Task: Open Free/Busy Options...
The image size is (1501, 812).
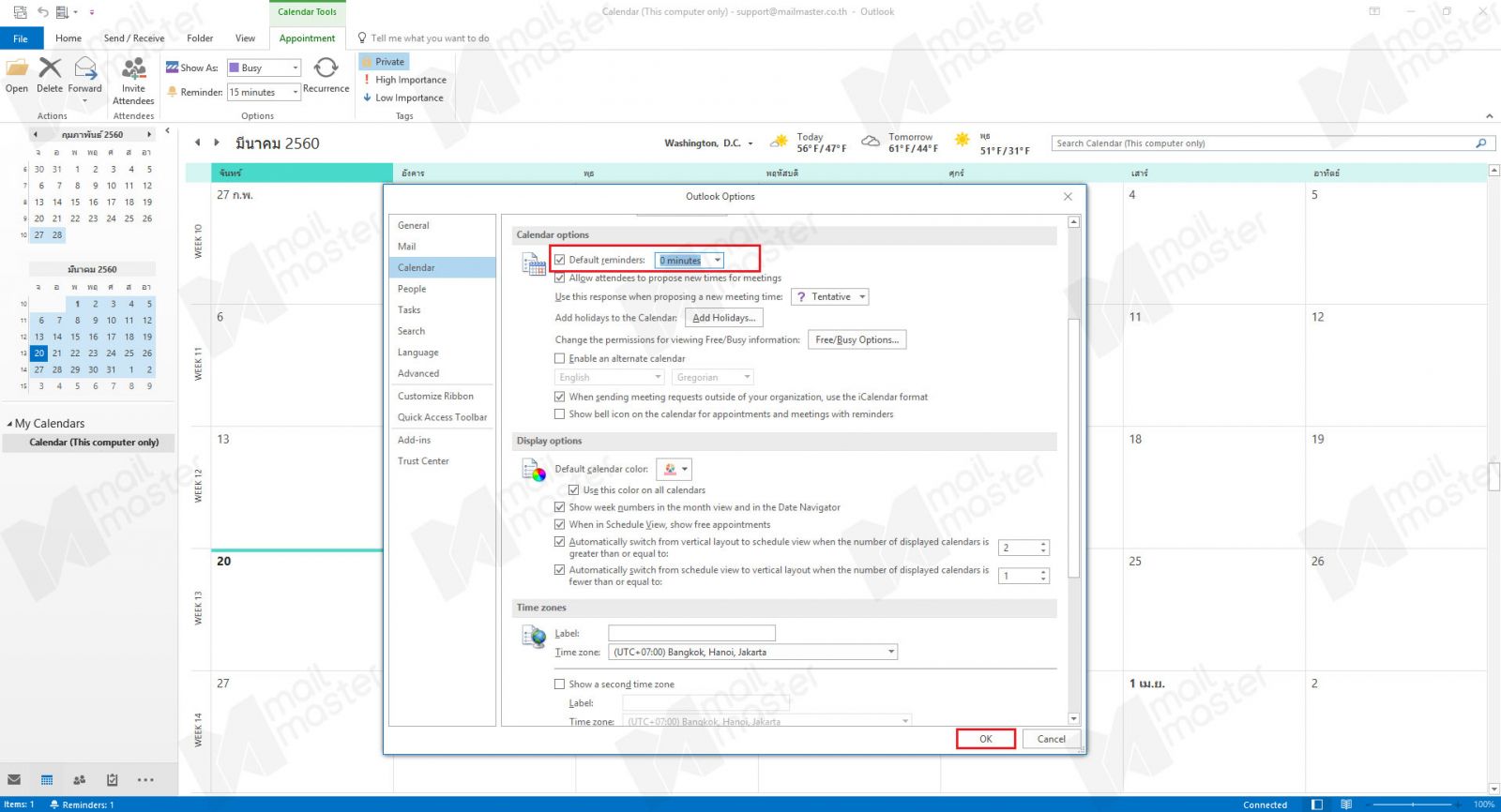Action: pos(857,339)
